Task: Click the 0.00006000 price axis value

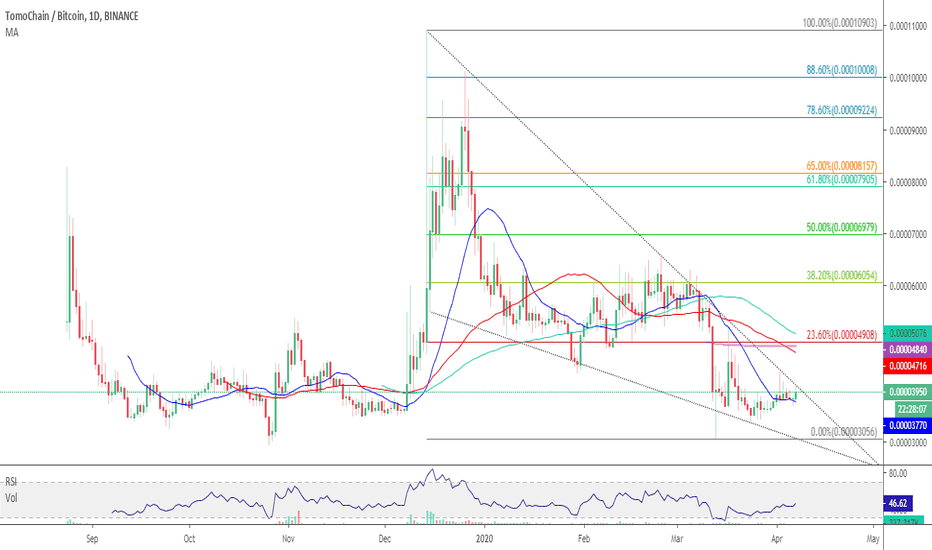Action: [908, 287]
